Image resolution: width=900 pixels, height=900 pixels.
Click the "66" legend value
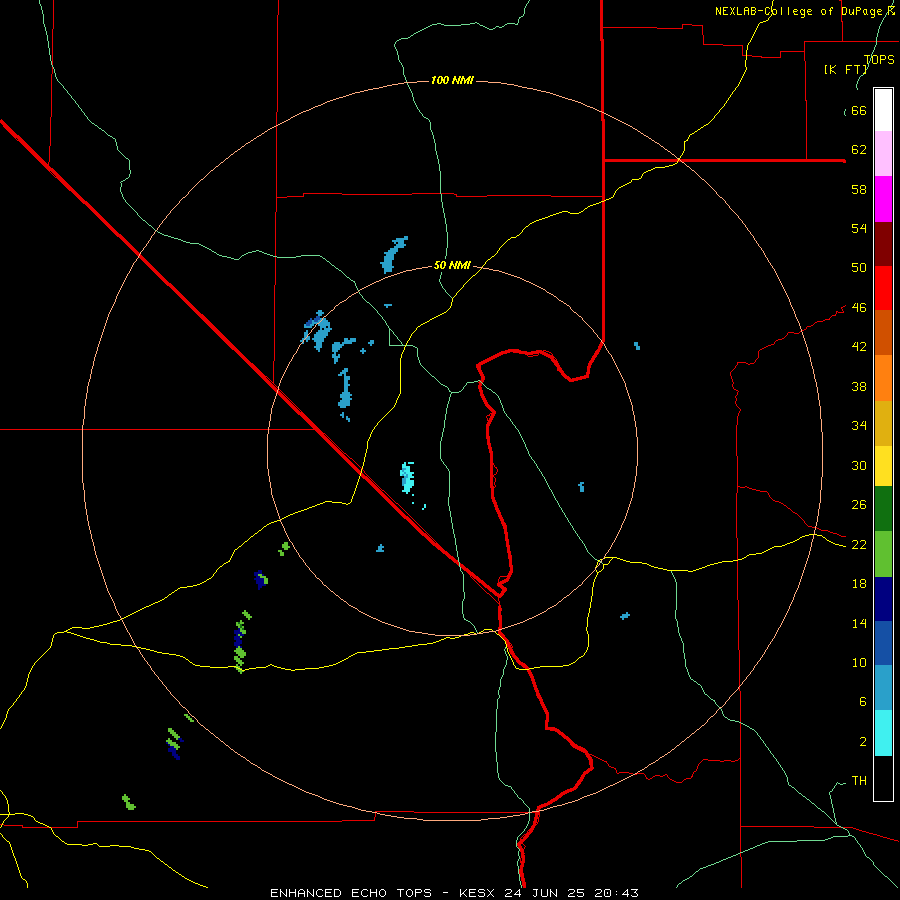click(859, 110)
